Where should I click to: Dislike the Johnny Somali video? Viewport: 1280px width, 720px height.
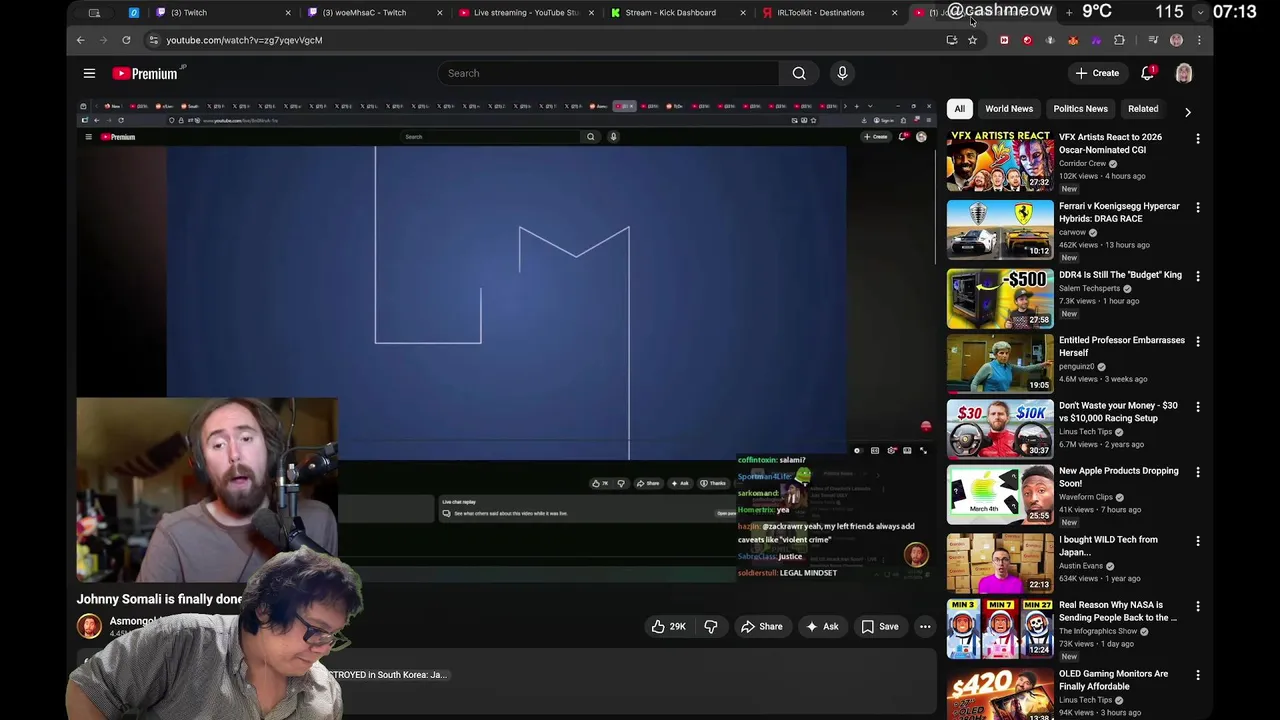click(711, 627)
